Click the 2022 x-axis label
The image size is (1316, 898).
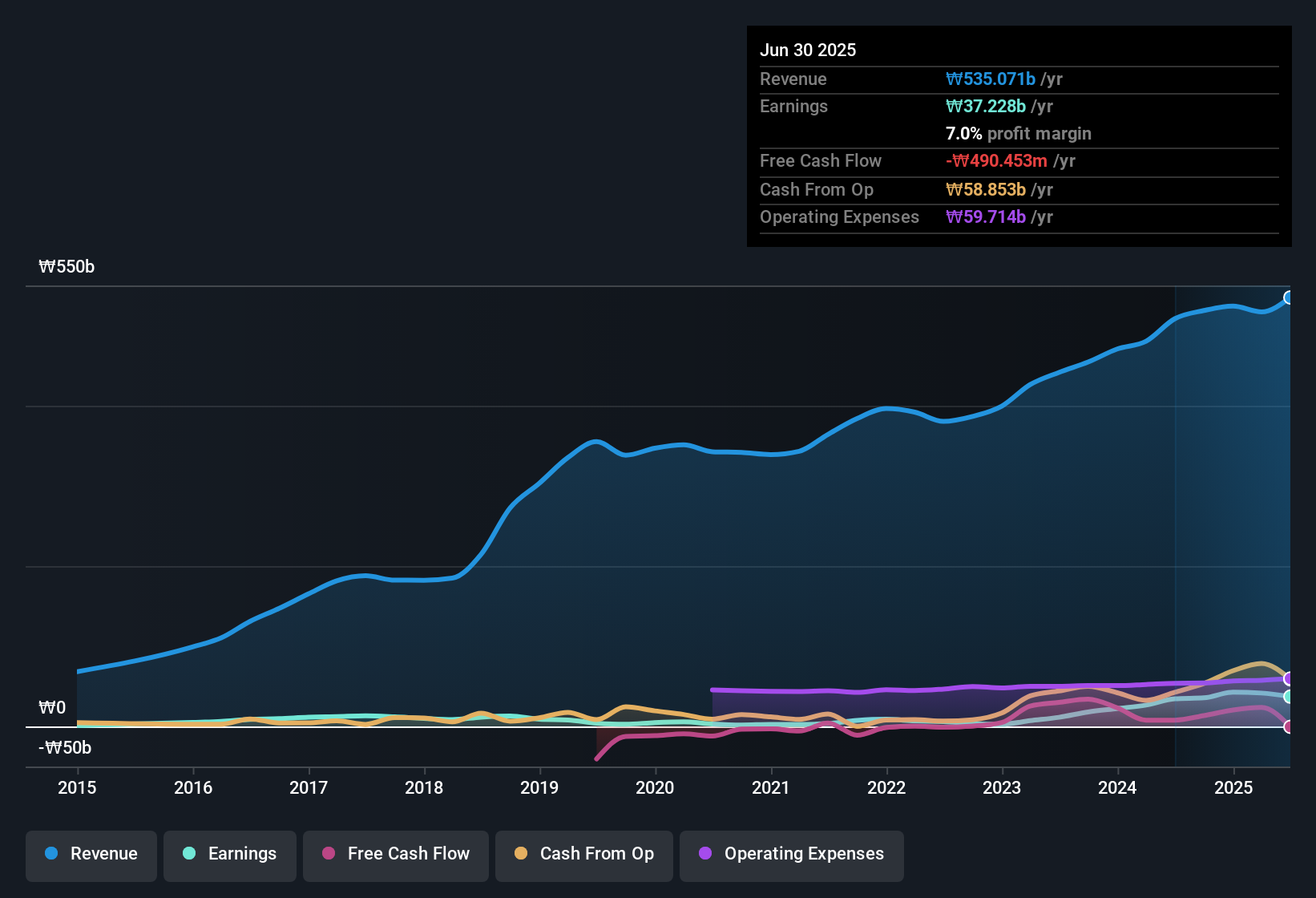(x=886, y=788)
